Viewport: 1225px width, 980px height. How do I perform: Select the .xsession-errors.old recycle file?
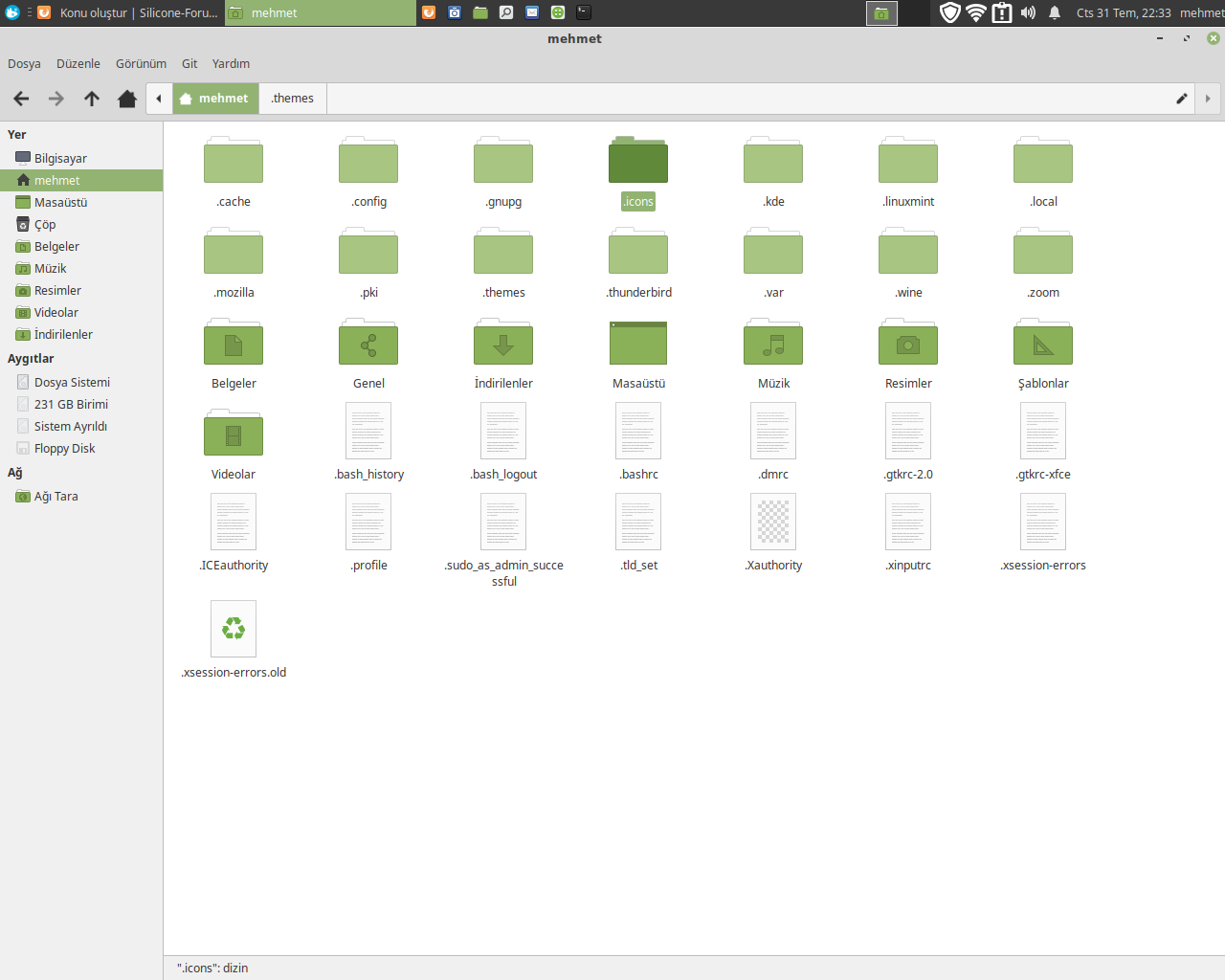(234, 629)
